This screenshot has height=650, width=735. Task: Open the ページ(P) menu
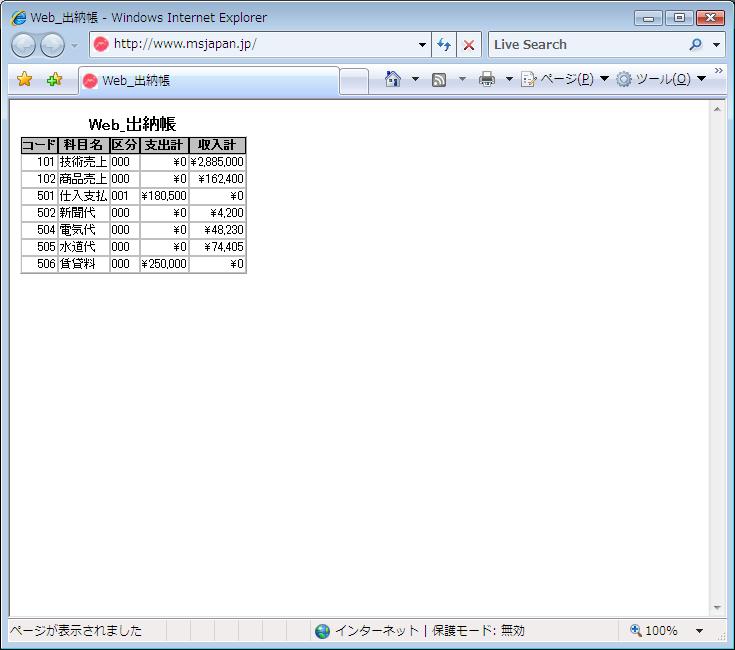coord(564,79)
